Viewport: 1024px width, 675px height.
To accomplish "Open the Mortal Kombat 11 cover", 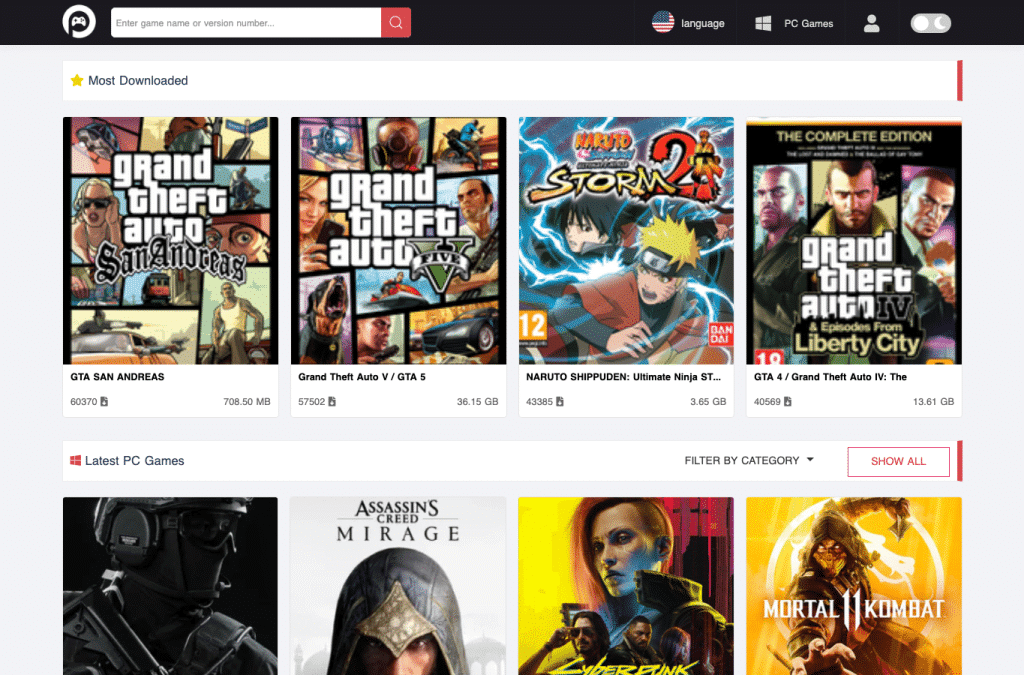I will tap(854, 586).
